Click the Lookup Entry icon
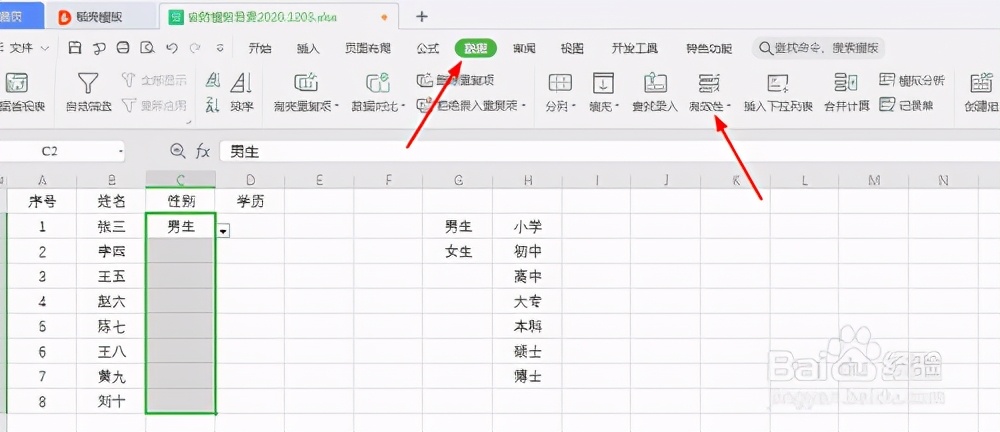Viewport: 1000px width, 432px height. click(655, 83)
